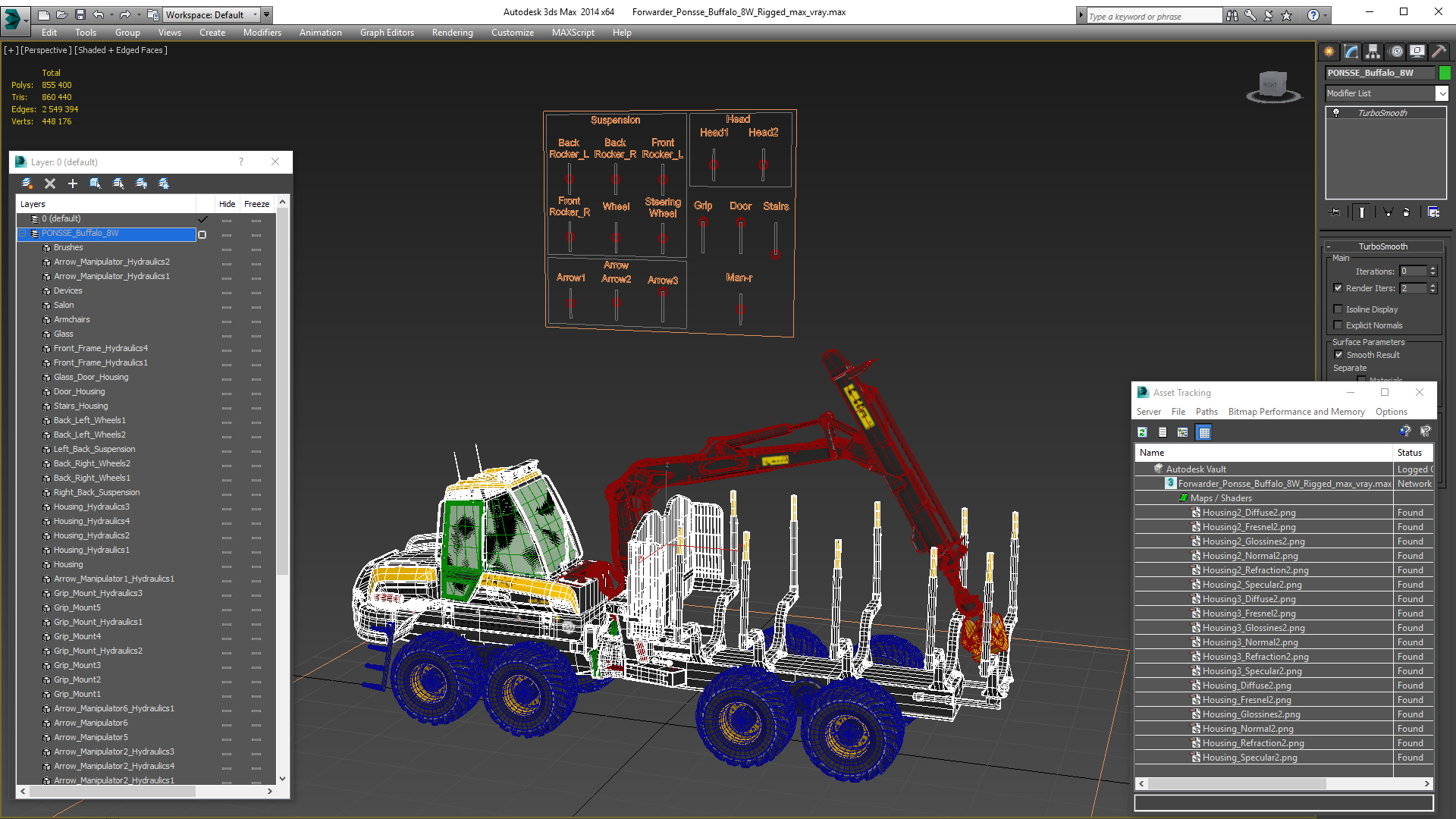Toggle TurboSmooth modifier lightbulb on/off
This screenshot has width=1456, height=819.
tap(1337, 113)
